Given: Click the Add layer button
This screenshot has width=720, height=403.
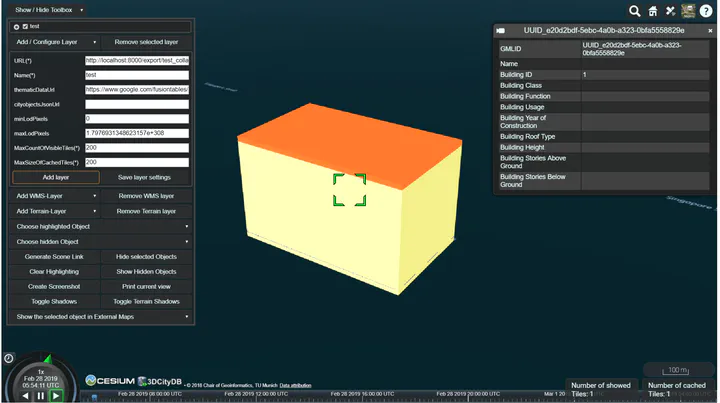Looking at the screenshot, I should [54, 177].
